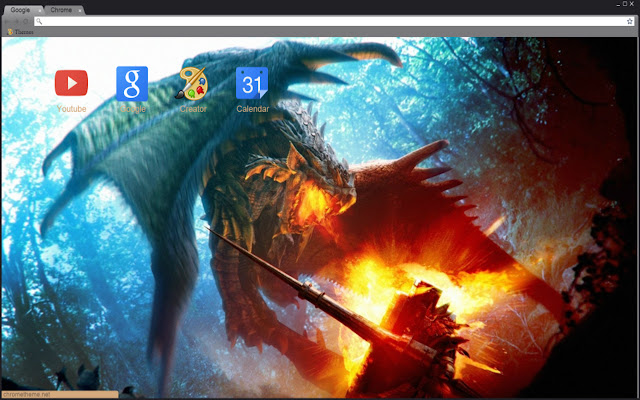Minimize the browser window
This screenshot has width=640, height=400.
[x=618, y=5]
